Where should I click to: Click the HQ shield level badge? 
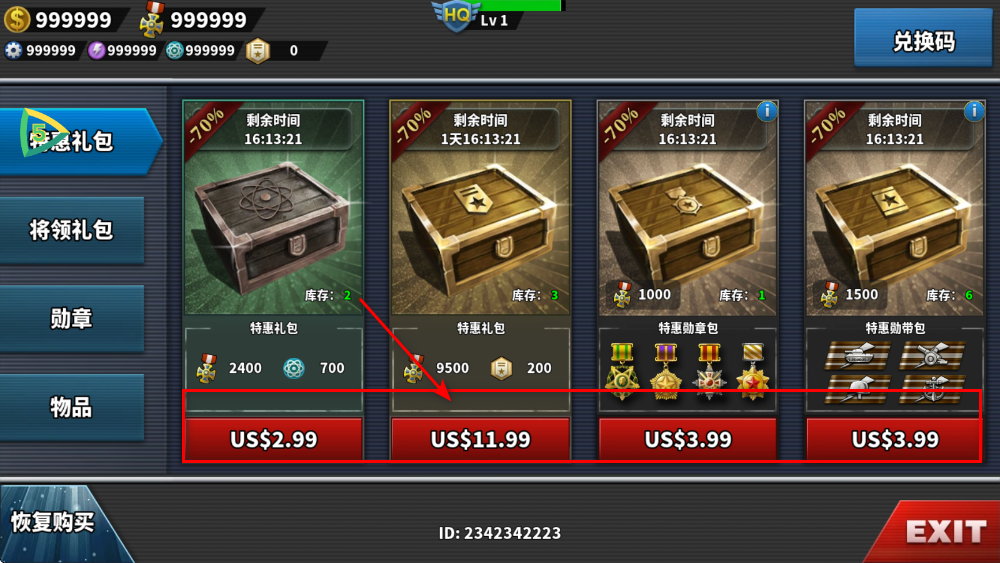pyautogui.click(x=455, y=15)
